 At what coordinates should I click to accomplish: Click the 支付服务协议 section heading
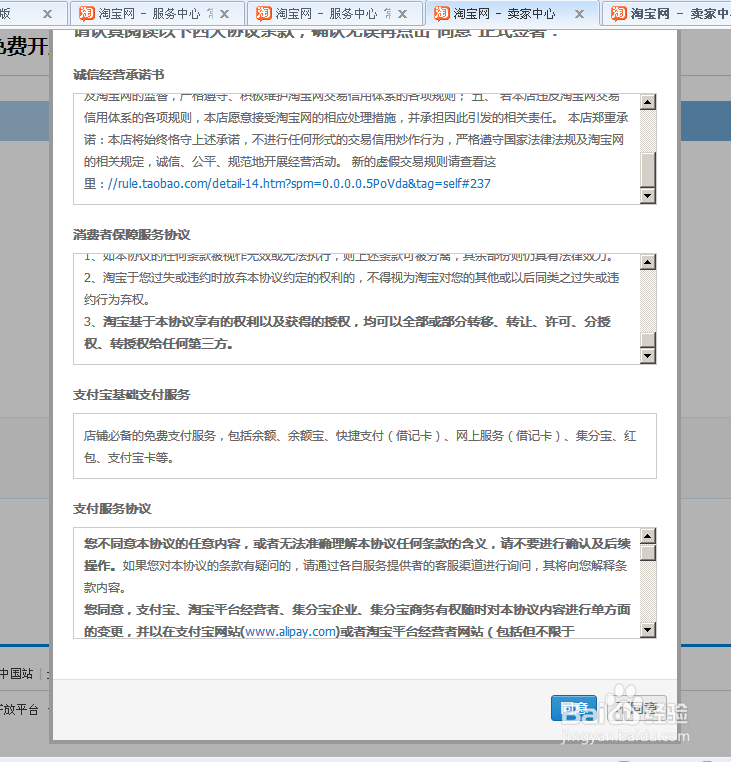click(112, 509)
